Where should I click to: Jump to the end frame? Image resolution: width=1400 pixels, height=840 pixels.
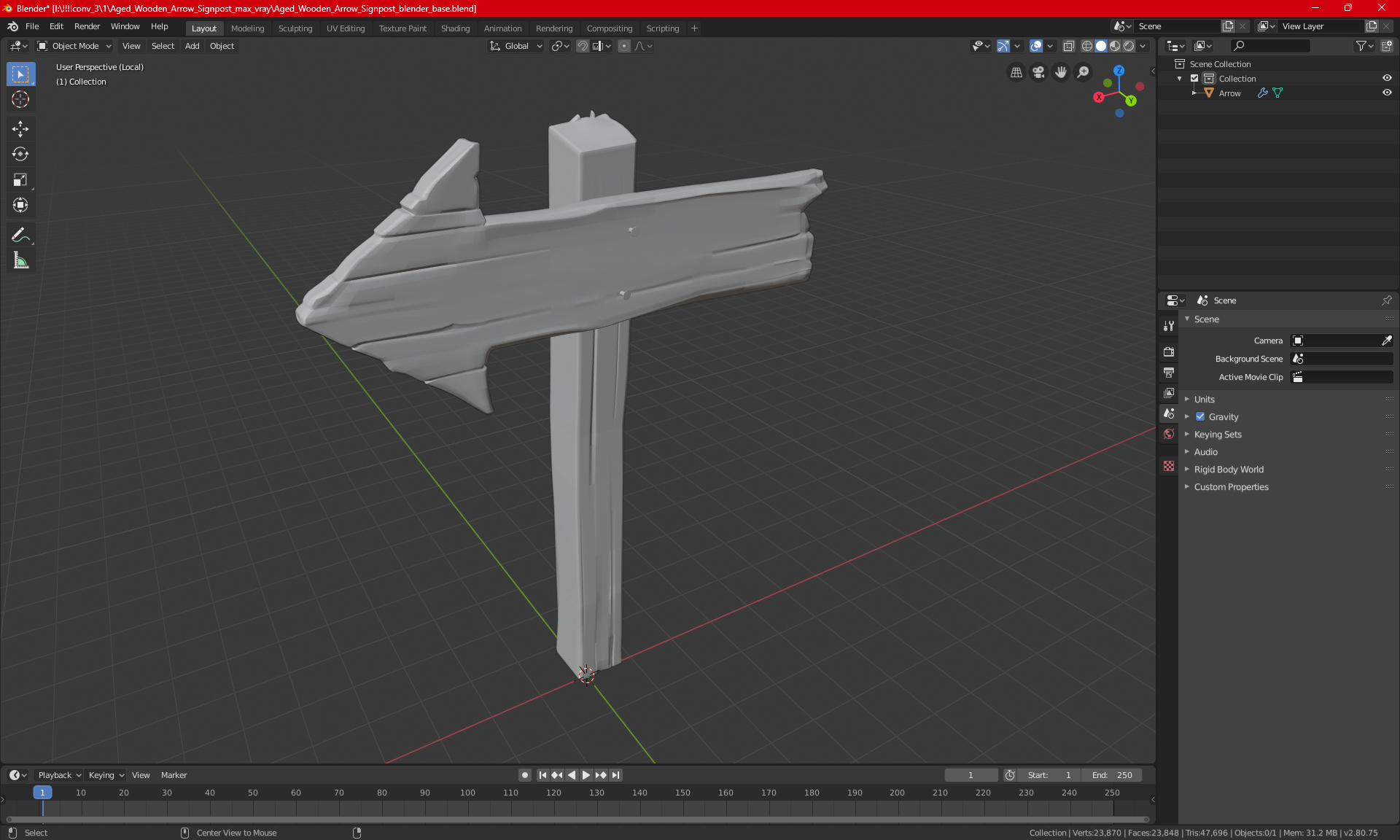click(x=616, y=775)
